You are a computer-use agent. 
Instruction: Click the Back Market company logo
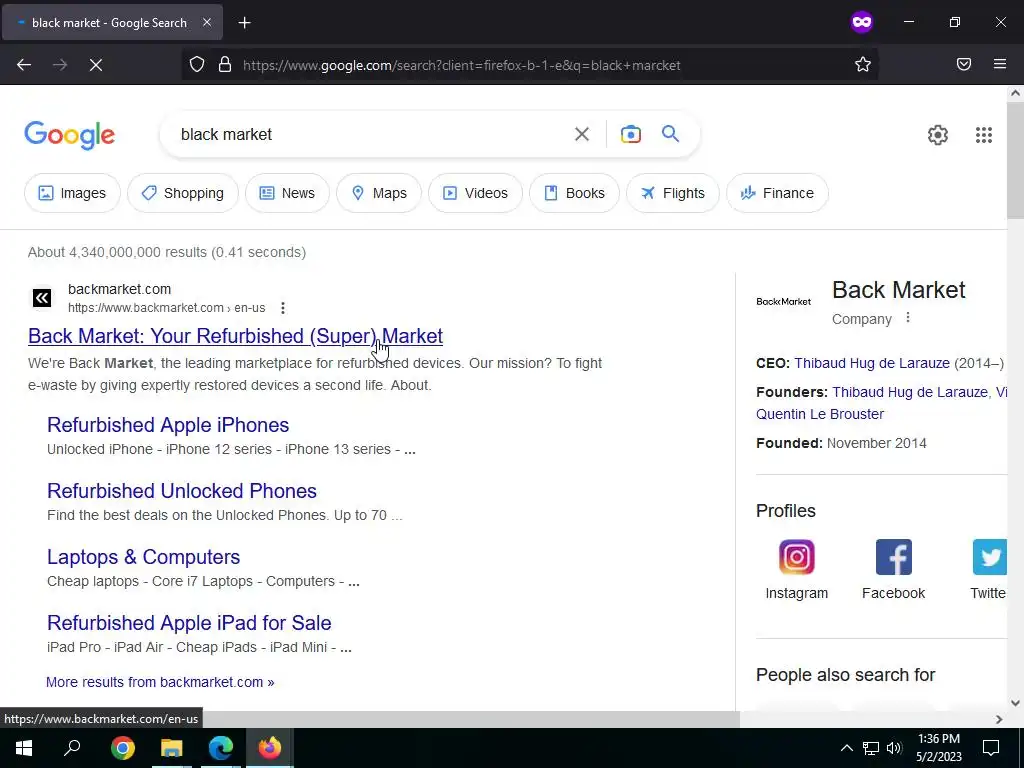coord(784,301)
